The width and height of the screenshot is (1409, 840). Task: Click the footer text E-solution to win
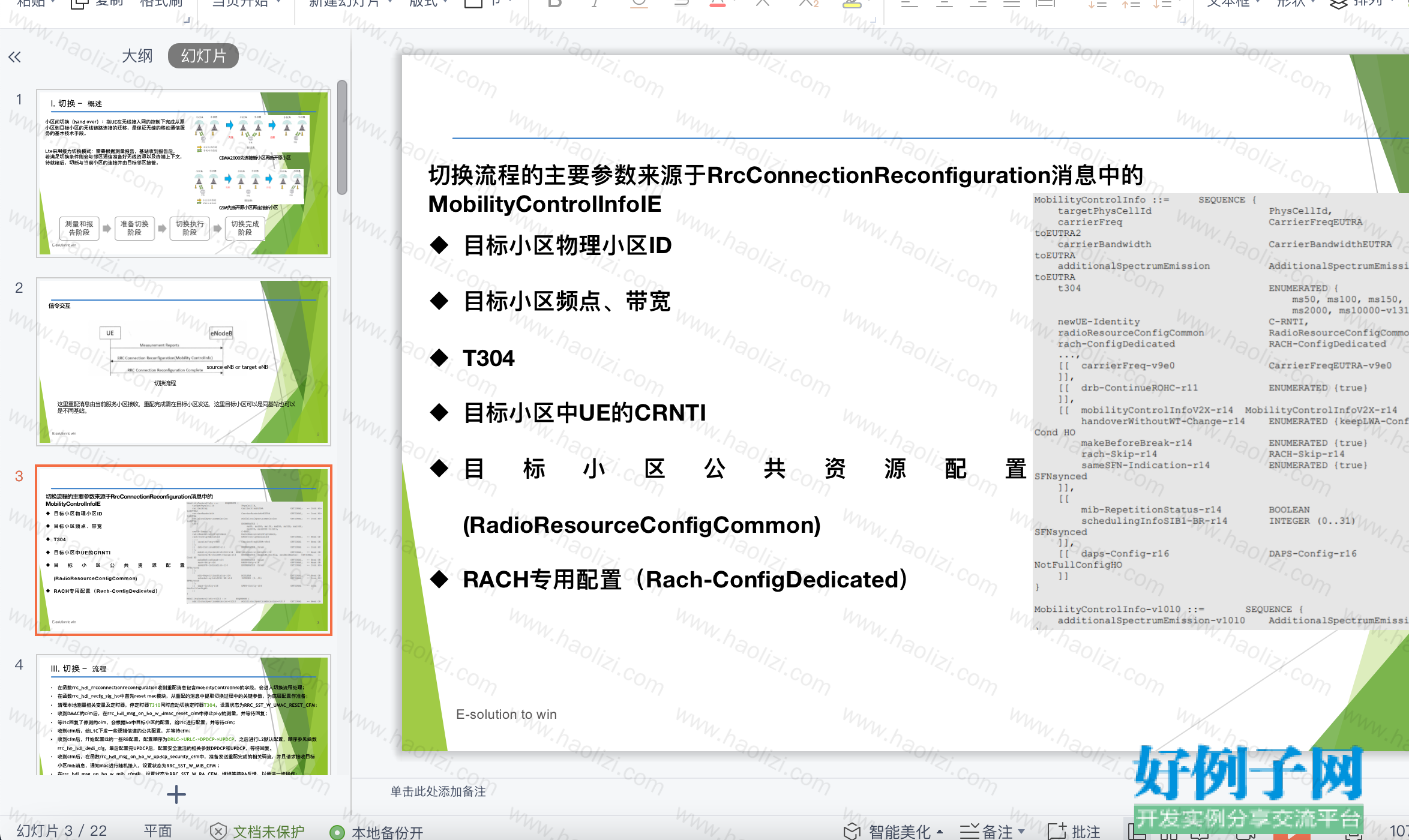click(506, 715)
